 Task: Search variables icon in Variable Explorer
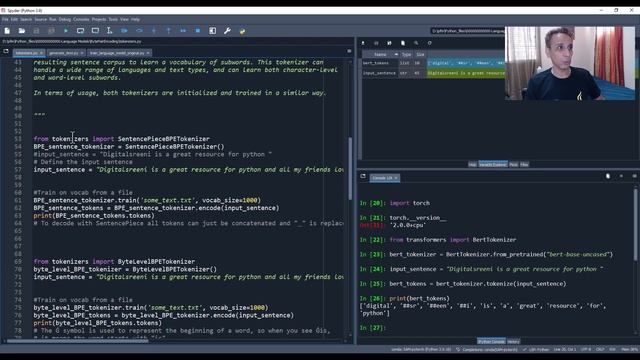pos(416,43)
